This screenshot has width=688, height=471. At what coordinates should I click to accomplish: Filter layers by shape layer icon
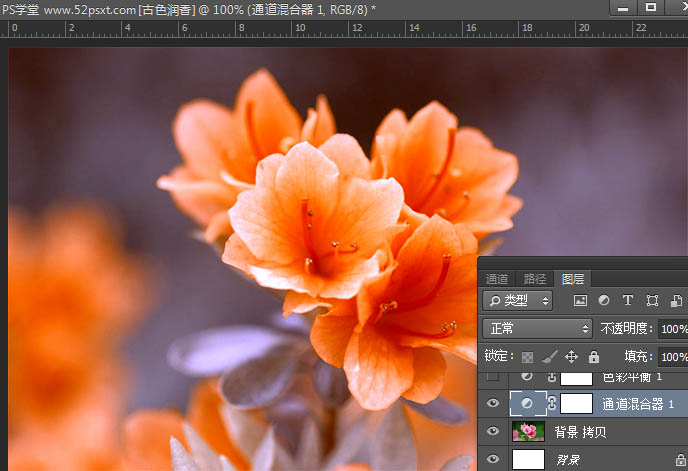tap(652, 301)
